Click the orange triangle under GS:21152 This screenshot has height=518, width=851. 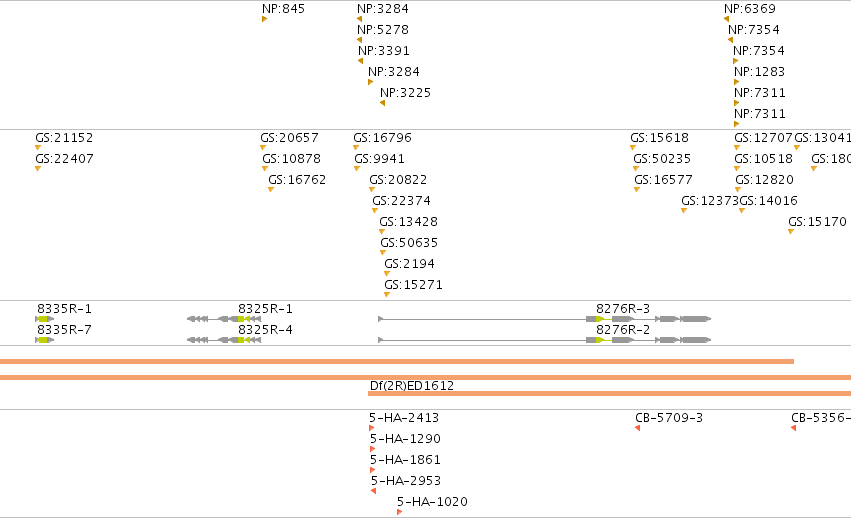(x=37, y=148)
